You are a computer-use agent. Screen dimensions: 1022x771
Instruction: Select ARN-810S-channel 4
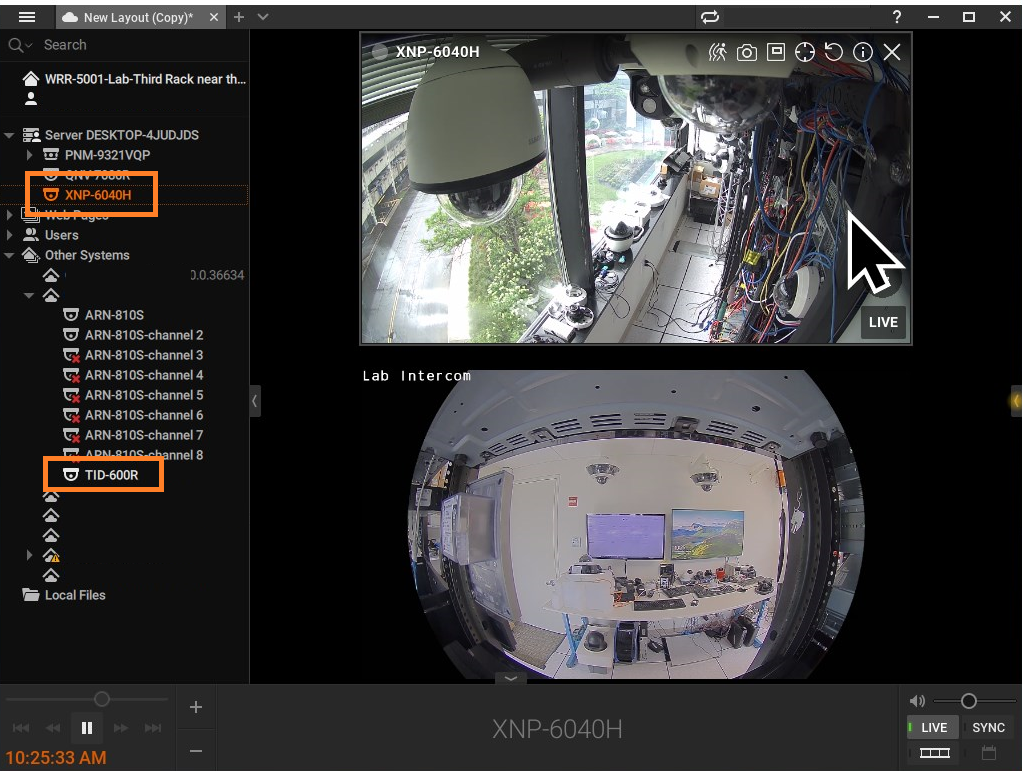point(143,375)
